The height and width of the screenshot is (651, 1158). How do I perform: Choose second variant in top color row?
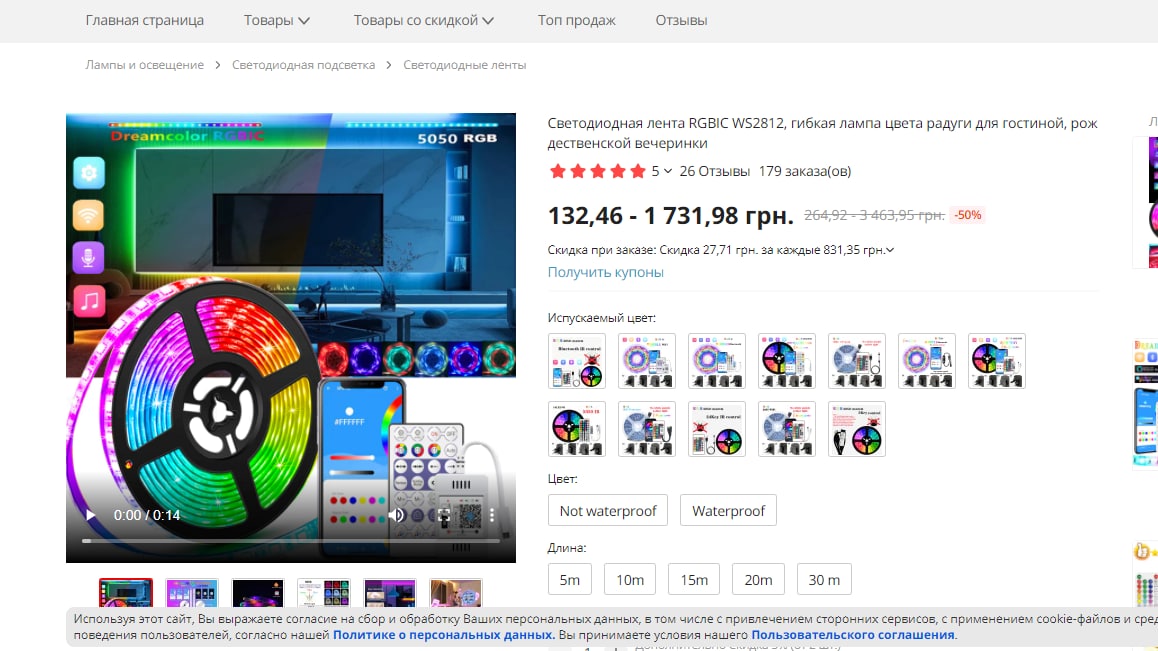[647, 361]
